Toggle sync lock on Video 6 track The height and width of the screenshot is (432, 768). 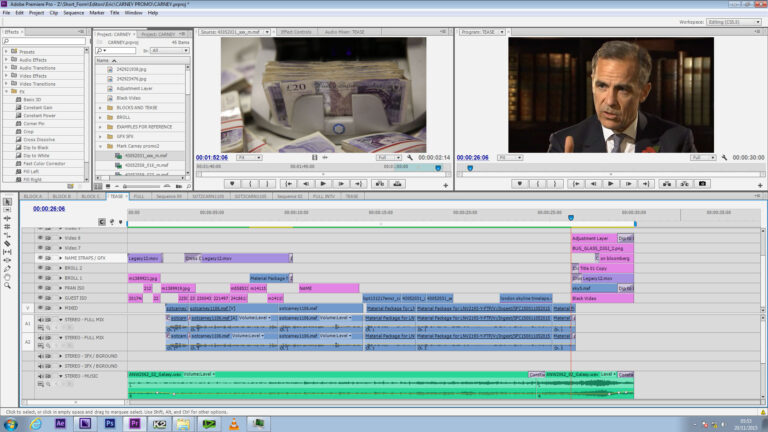point(48,238)
